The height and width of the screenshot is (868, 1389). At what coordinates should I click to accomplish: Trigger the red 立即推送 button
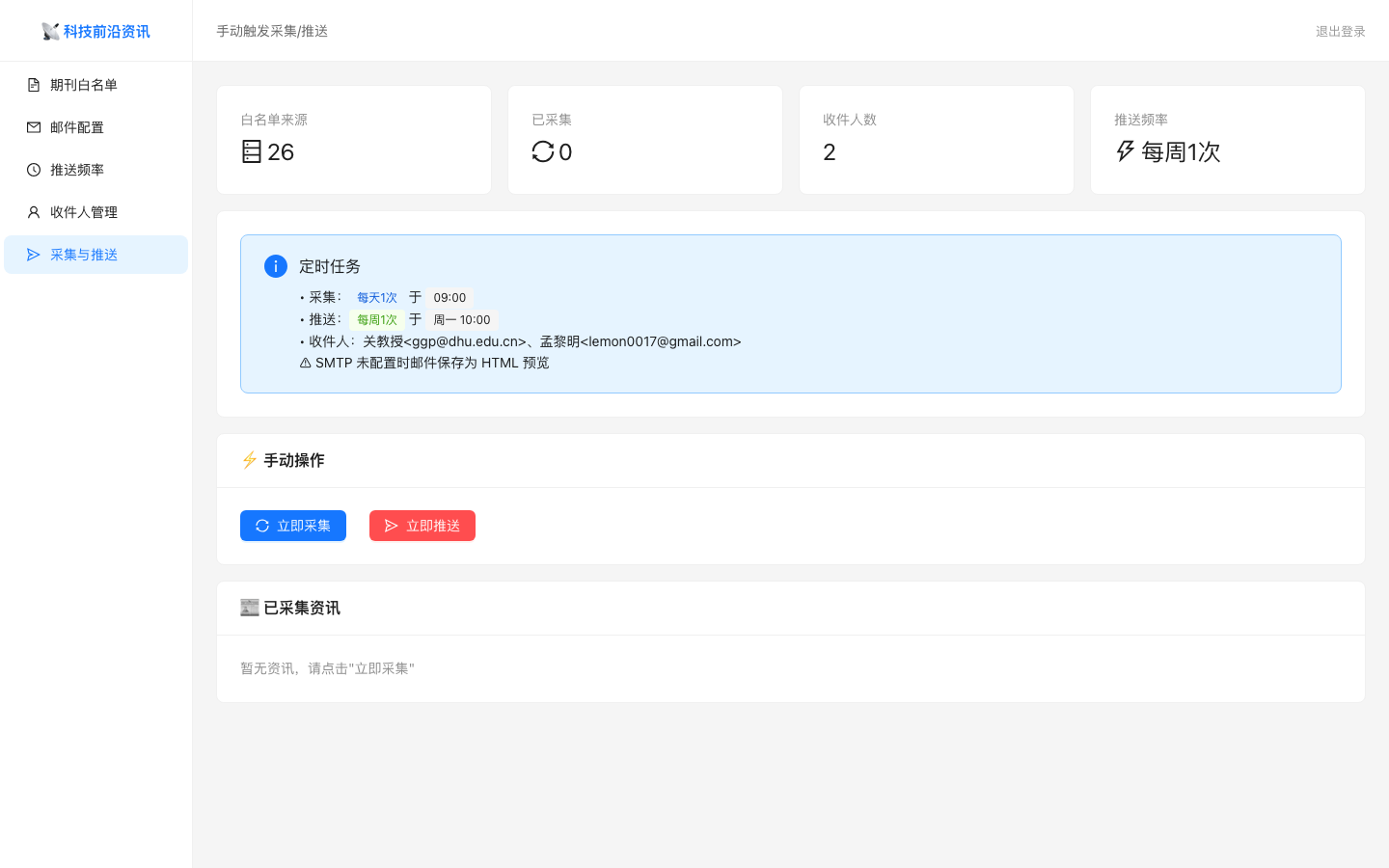422,526
